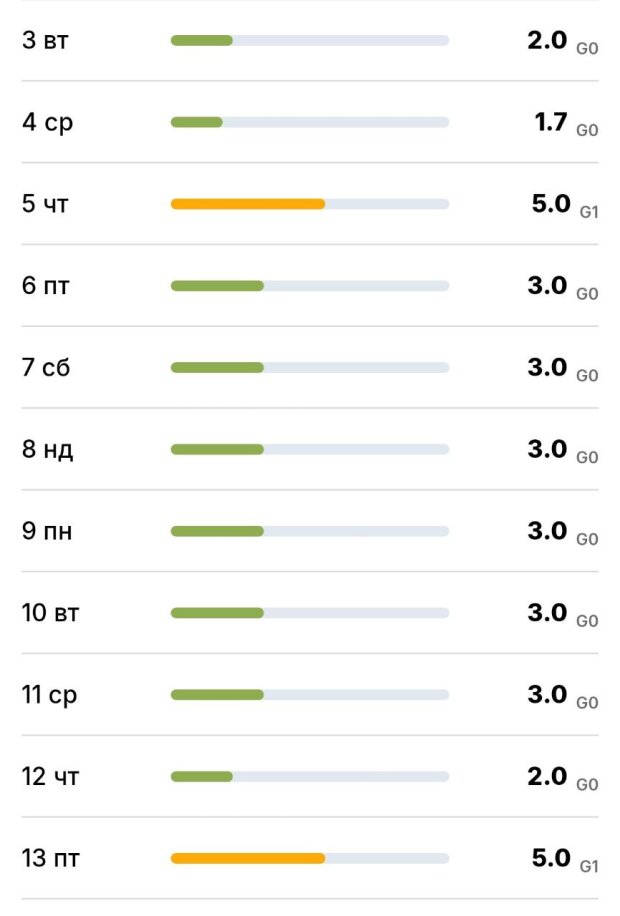
Task: Select the 8 нд date label
Action: pos(47,449)
